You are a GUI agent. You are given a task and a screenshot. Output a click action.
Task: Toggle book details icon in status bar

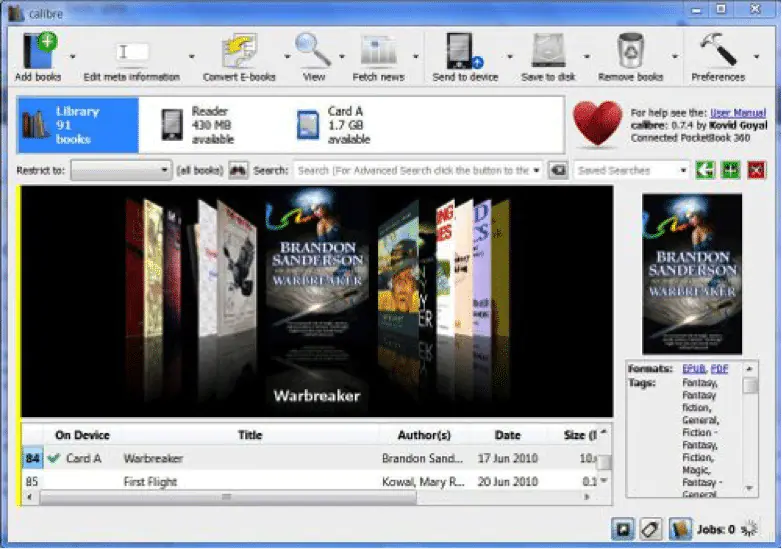tap(680, 529)
